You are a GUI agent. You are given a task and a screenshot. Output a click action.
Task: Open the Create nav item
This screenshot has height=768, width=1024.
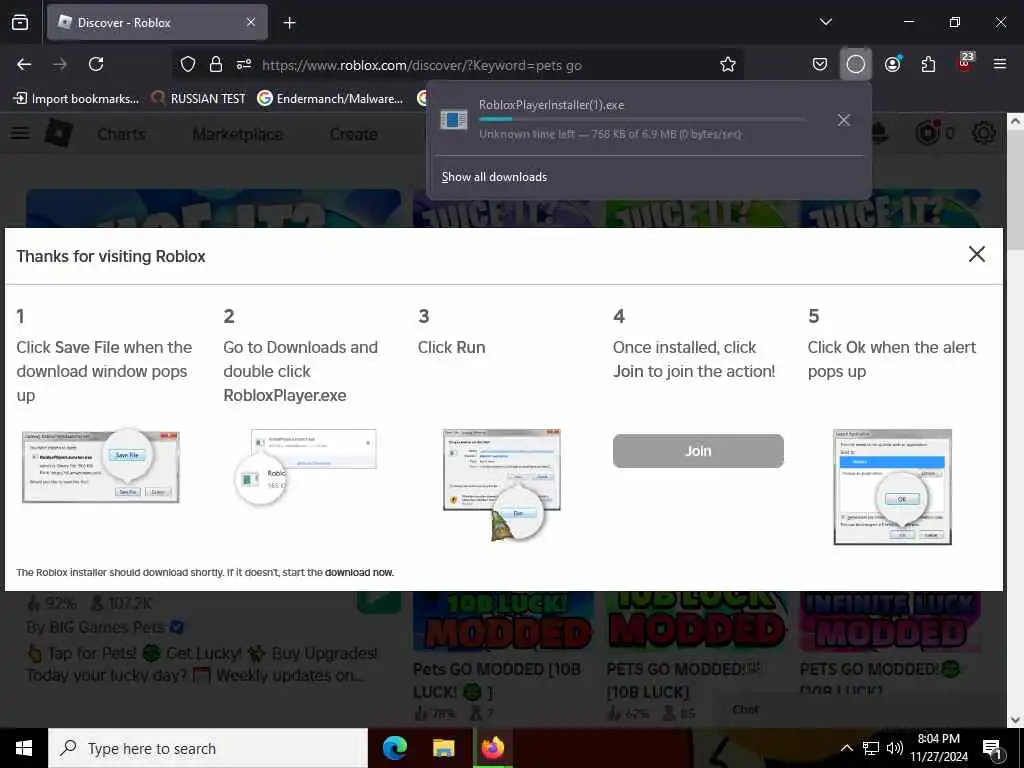click(x=353, y=134)
